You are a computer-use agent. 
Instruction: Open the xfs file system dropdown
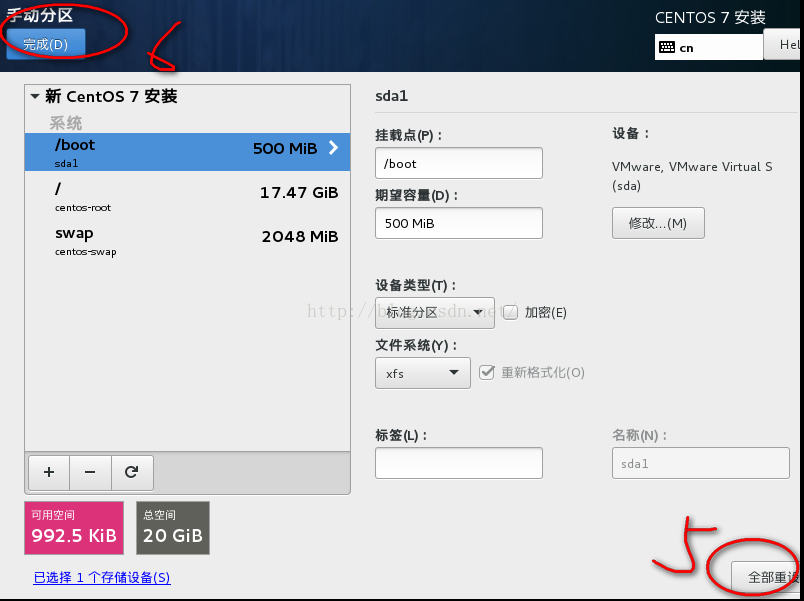pyautogui.click(x=423, y=373)
